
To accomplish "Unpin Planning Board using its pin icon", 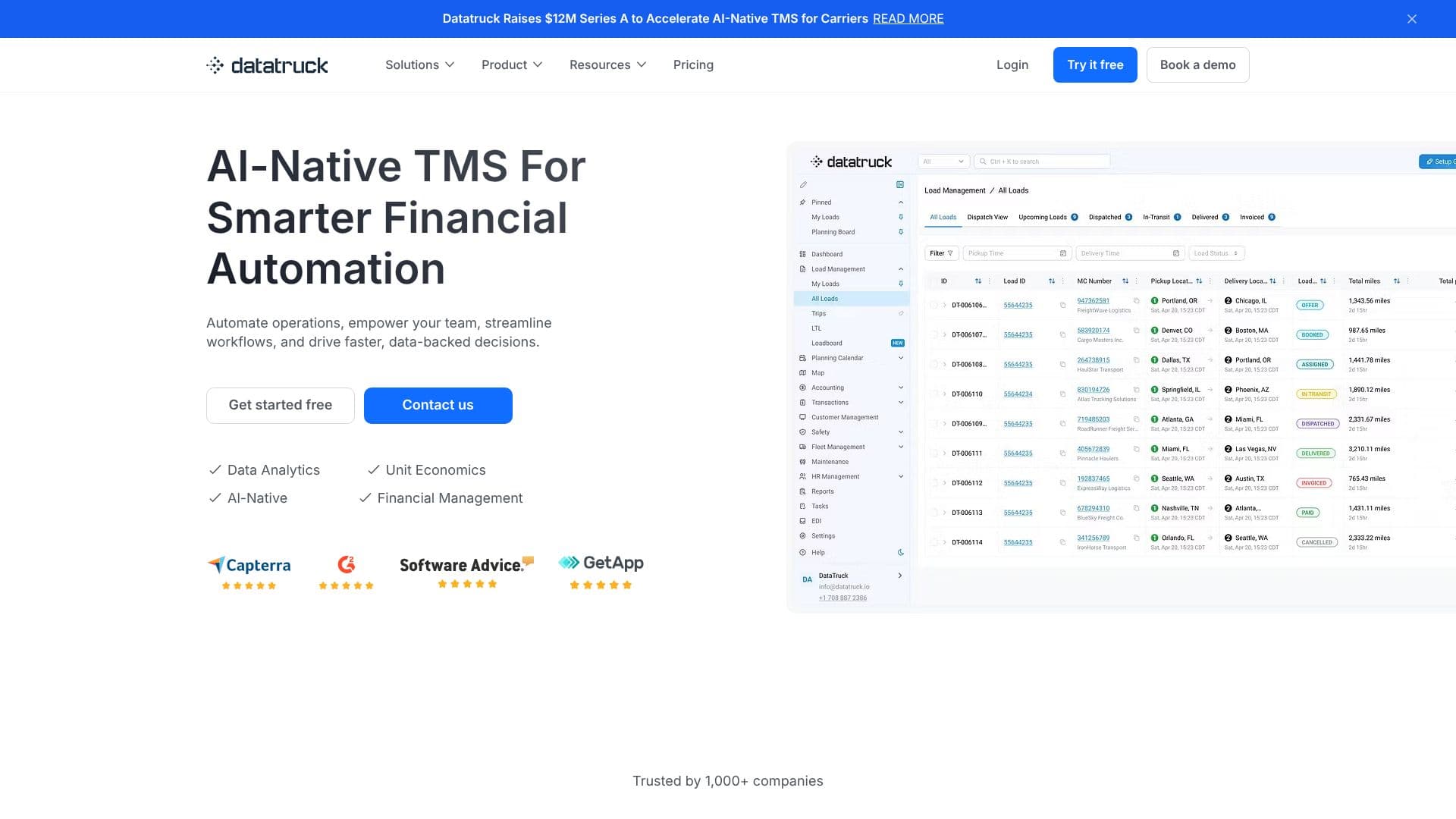I will pyautogui.click(x=901, y=232).
